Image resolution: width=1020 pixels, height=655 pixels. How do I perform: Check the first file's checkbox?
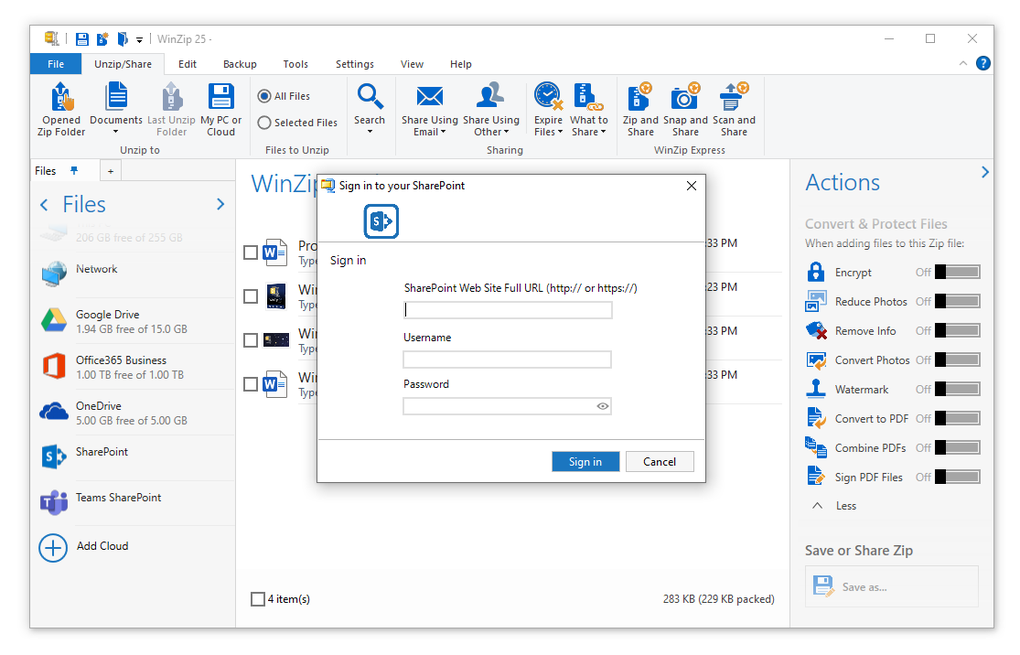pos(250,252)
